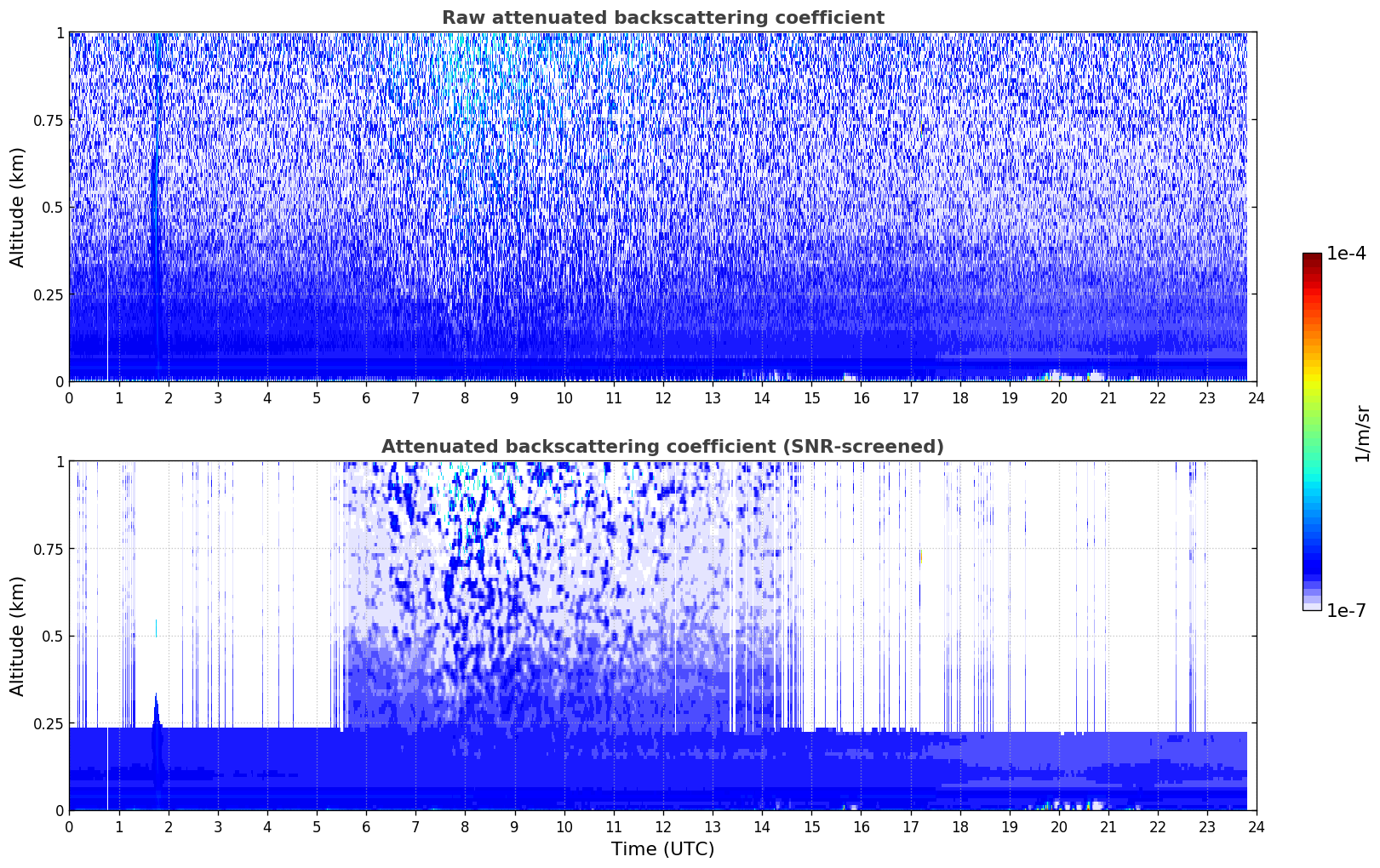This screenshot has width=1380, height=868.
Task: Click the '0.5' altitude tick on the top plot
Action: (53, 207)
